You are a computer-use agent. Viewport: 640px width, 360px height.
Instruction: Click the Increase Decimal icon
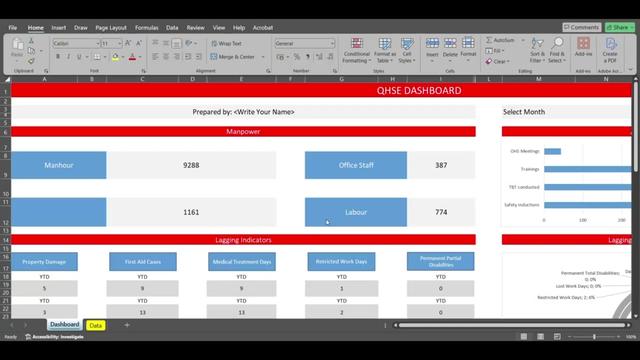pyautogui.click(x=319, y=57)
